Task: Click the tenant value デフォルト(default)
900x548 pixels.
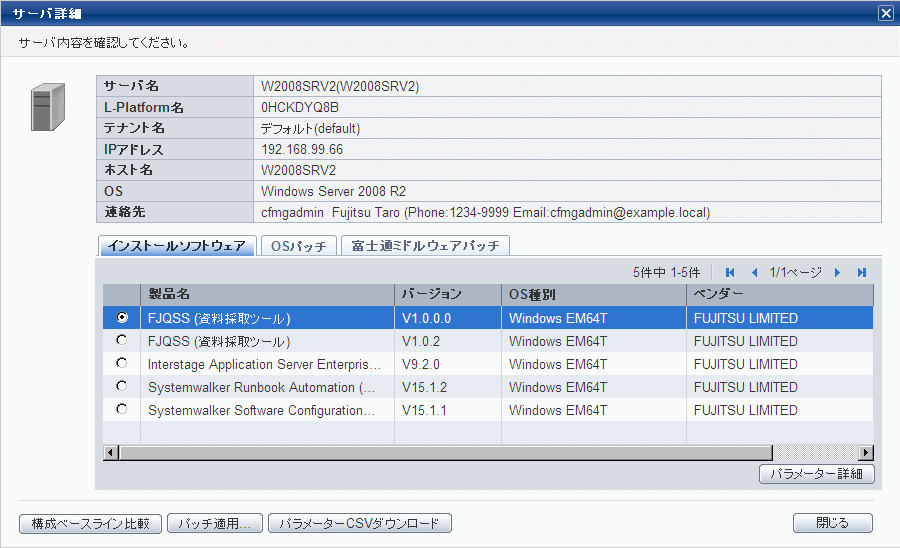Action: (x=311, y=129)
